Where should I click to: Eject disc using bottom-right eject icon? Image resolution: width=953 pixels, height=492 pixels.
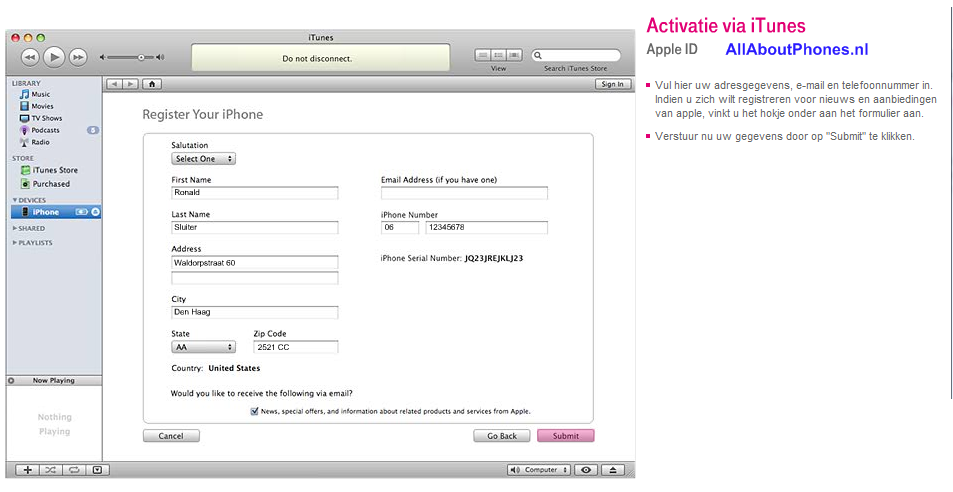(x=614, y=469)
